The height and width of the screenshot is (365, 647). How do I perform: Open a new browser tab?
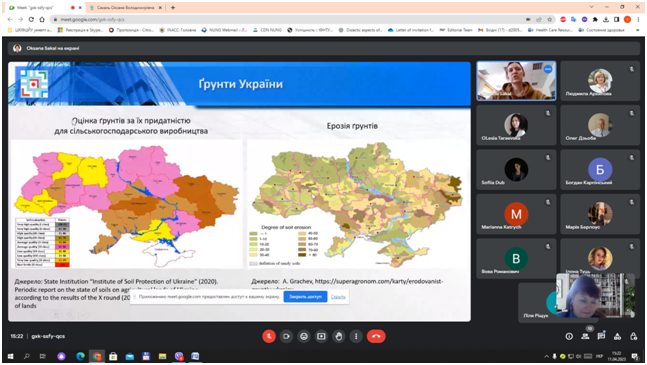(173, 7)
